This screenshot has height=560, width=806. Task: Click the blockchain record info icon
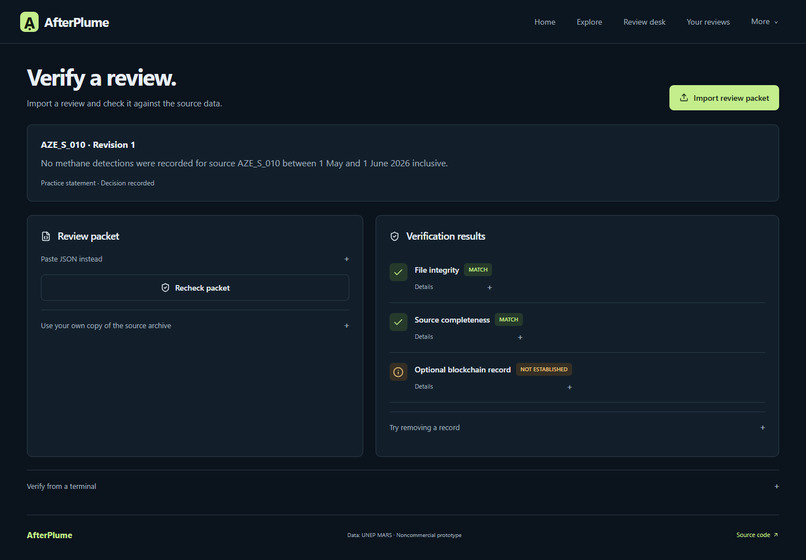tap(398, 372)
